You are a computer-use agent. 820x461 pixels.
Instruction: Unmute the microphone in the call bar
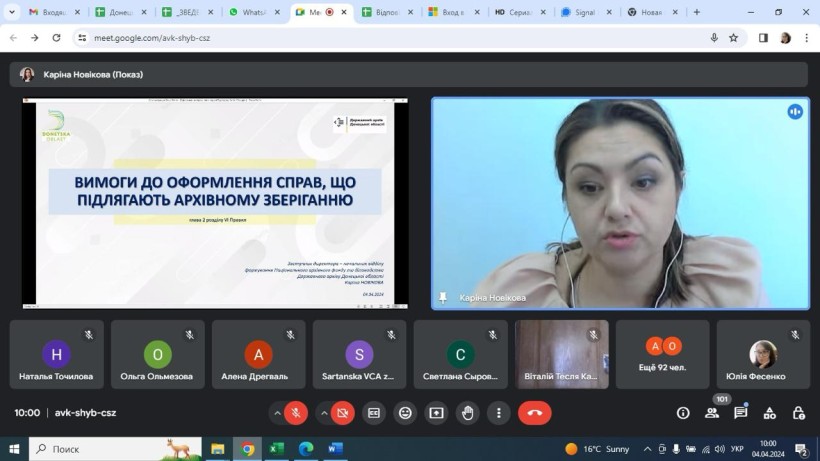pyautogui.click(x=296, y=412)
